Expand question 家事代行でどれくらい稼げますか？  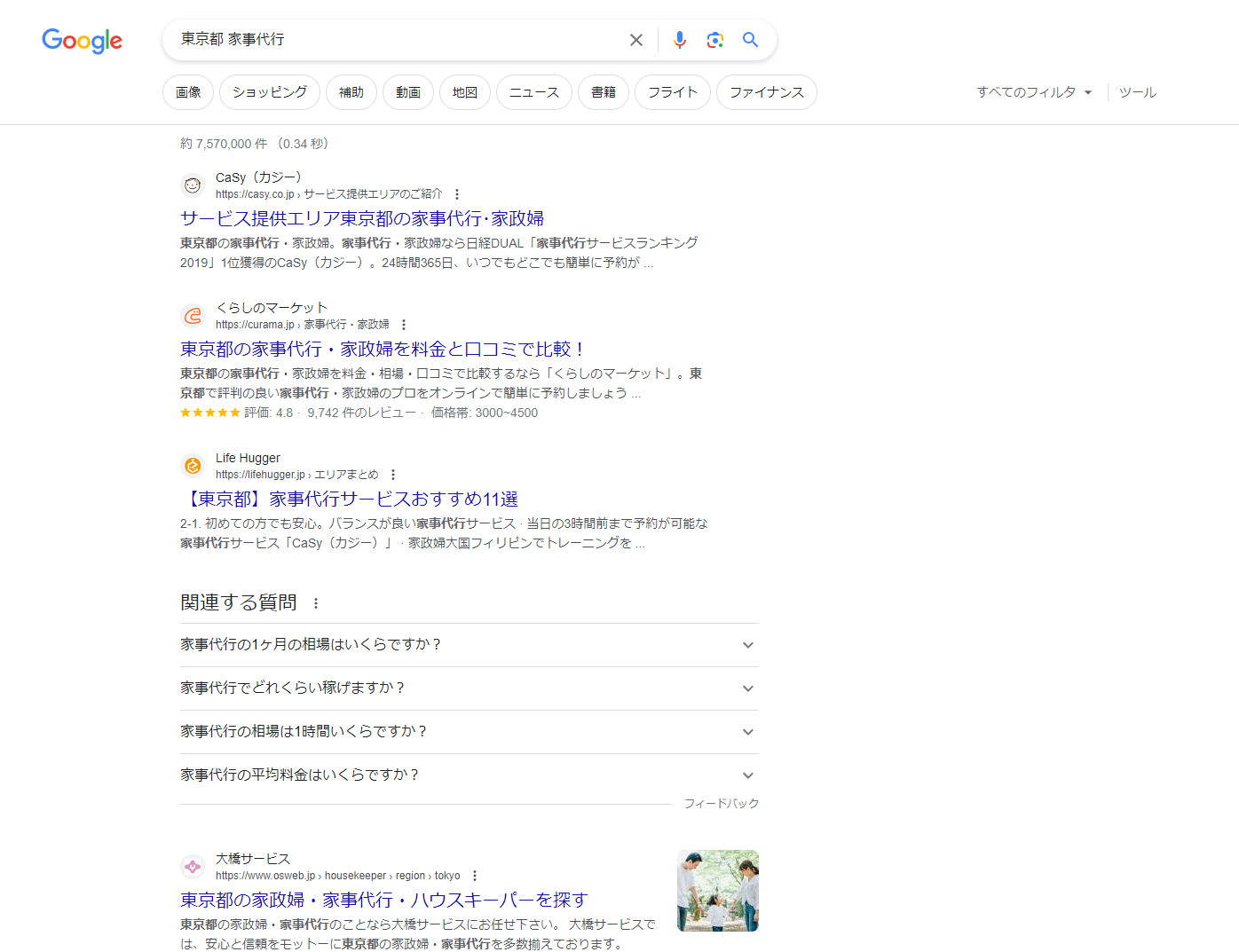[747, 688]
